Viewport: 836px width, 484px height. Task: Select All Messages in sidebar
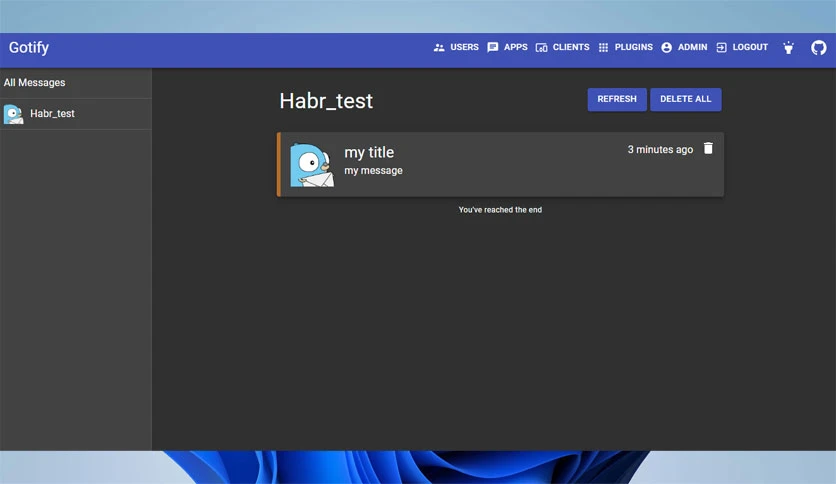76,83
